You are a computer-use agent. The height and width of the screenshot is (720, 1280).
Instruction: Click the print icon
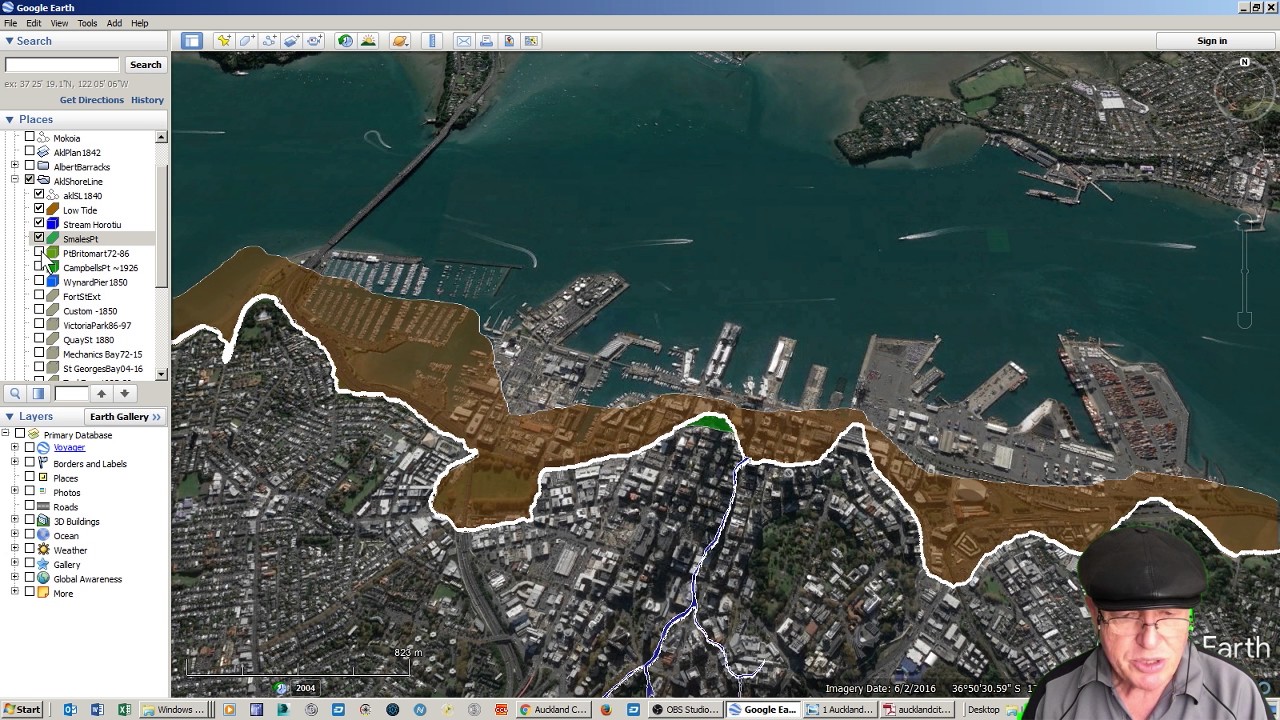486,41
